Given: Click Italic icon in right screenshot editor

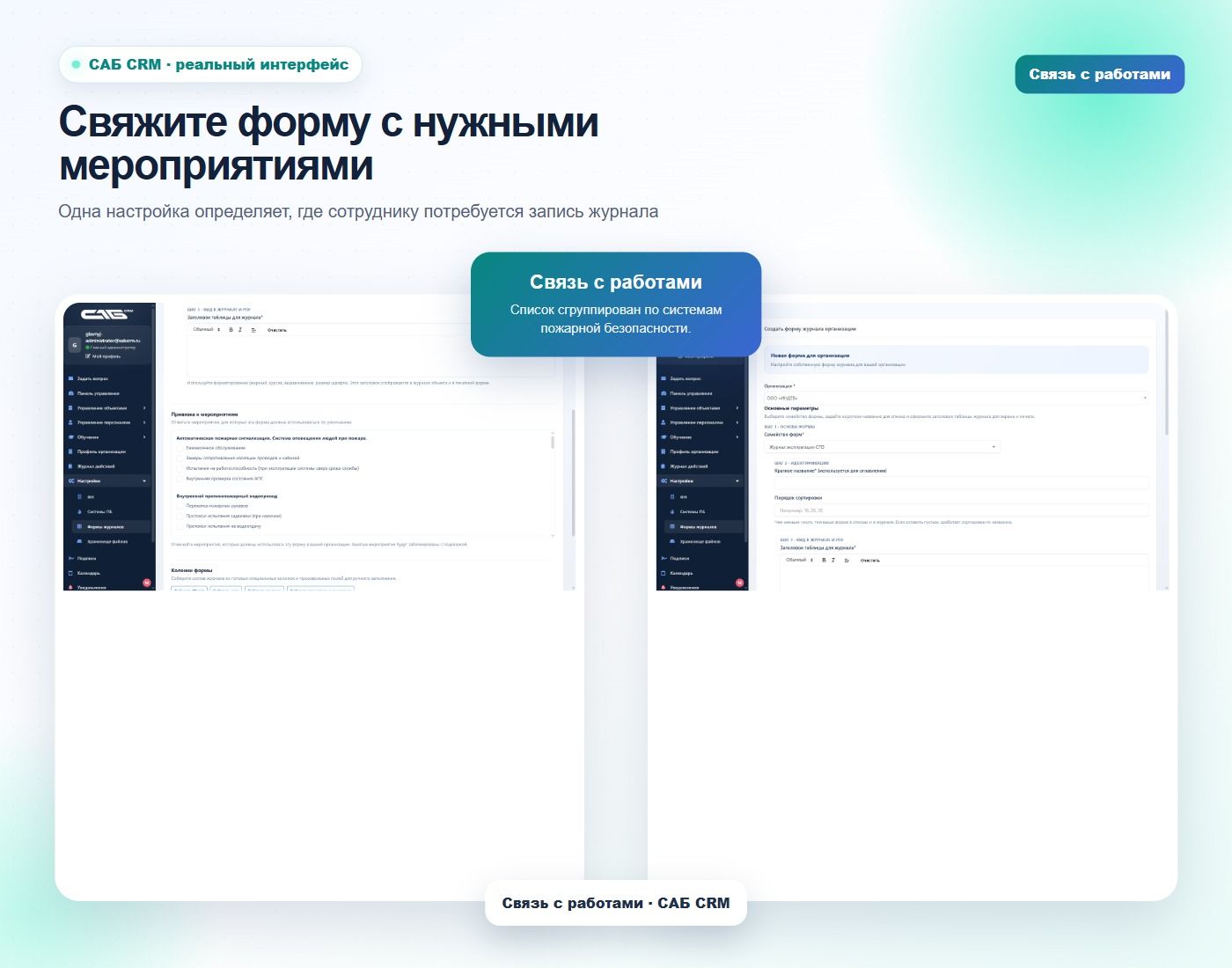Looking at the screenshot, I should (833, 561).
